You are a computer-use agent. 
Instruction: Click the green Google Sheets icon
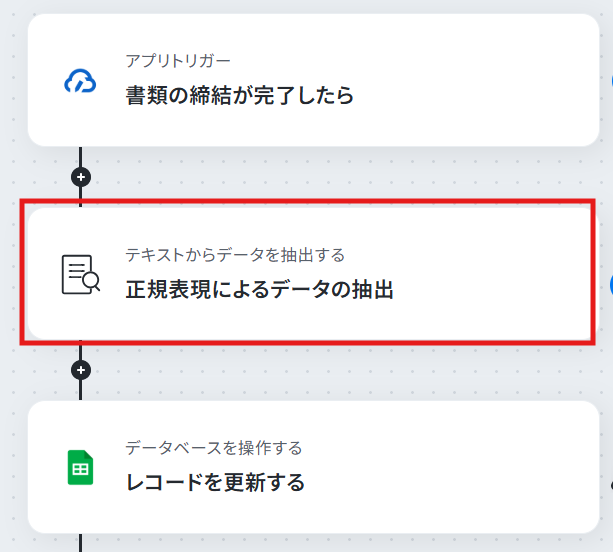(x=81, y=468)
